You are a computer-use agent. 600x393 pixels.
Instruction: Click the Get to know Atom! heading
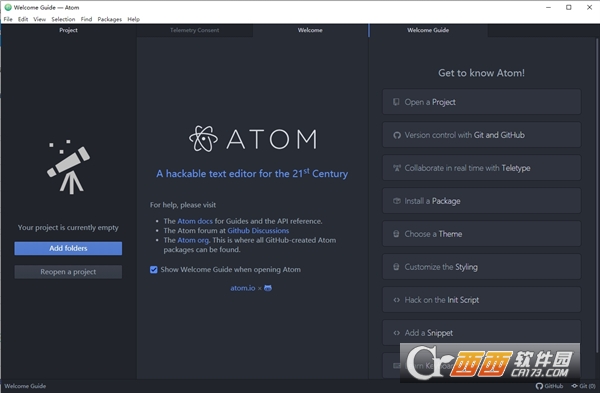point(481,73)
